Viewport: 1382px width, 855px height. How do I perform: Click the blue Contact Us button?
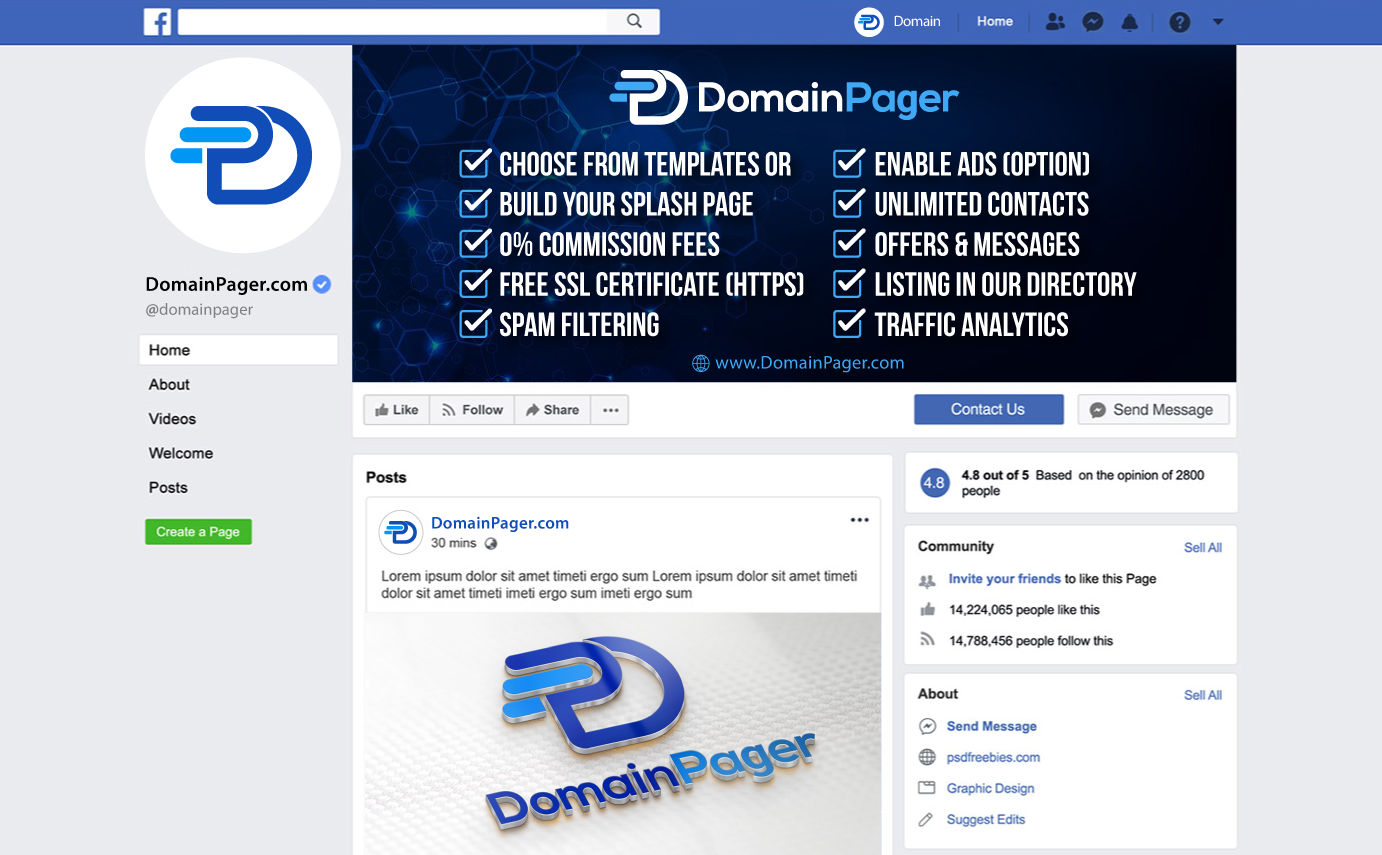pyautogui.click(x=989, y=409)
